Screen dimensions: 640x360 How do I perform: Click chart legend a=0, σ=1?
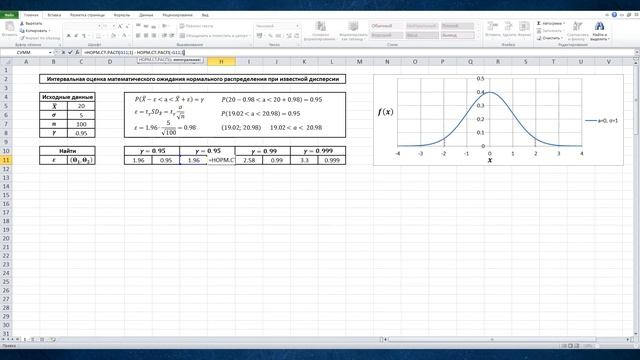(602, 121)
